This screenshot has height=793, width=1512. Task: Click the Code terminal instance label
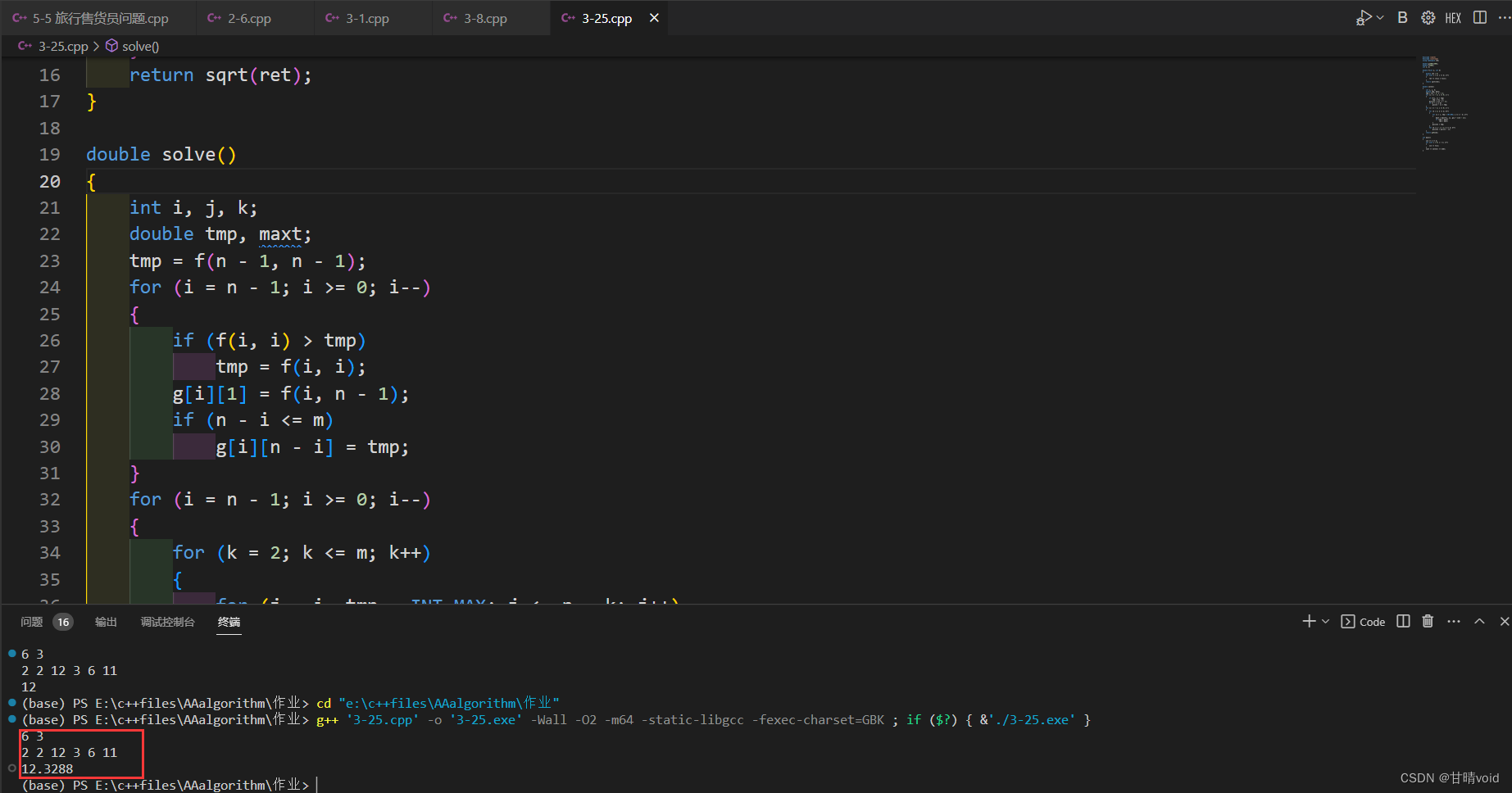(x=1364, y=622)
